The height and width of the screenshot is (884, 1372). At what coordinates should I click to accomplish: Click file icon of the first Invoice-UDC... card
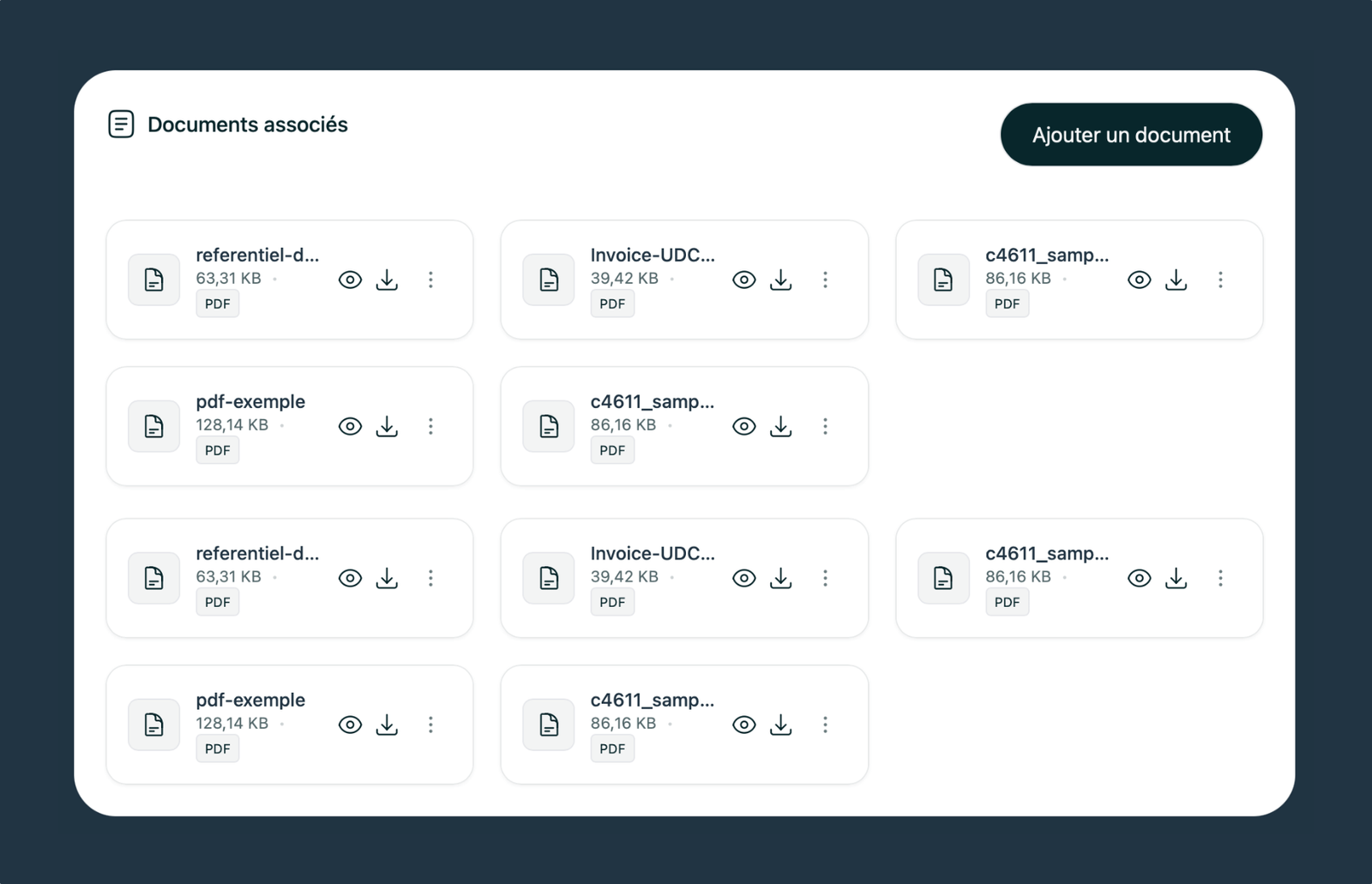(548, 280)
